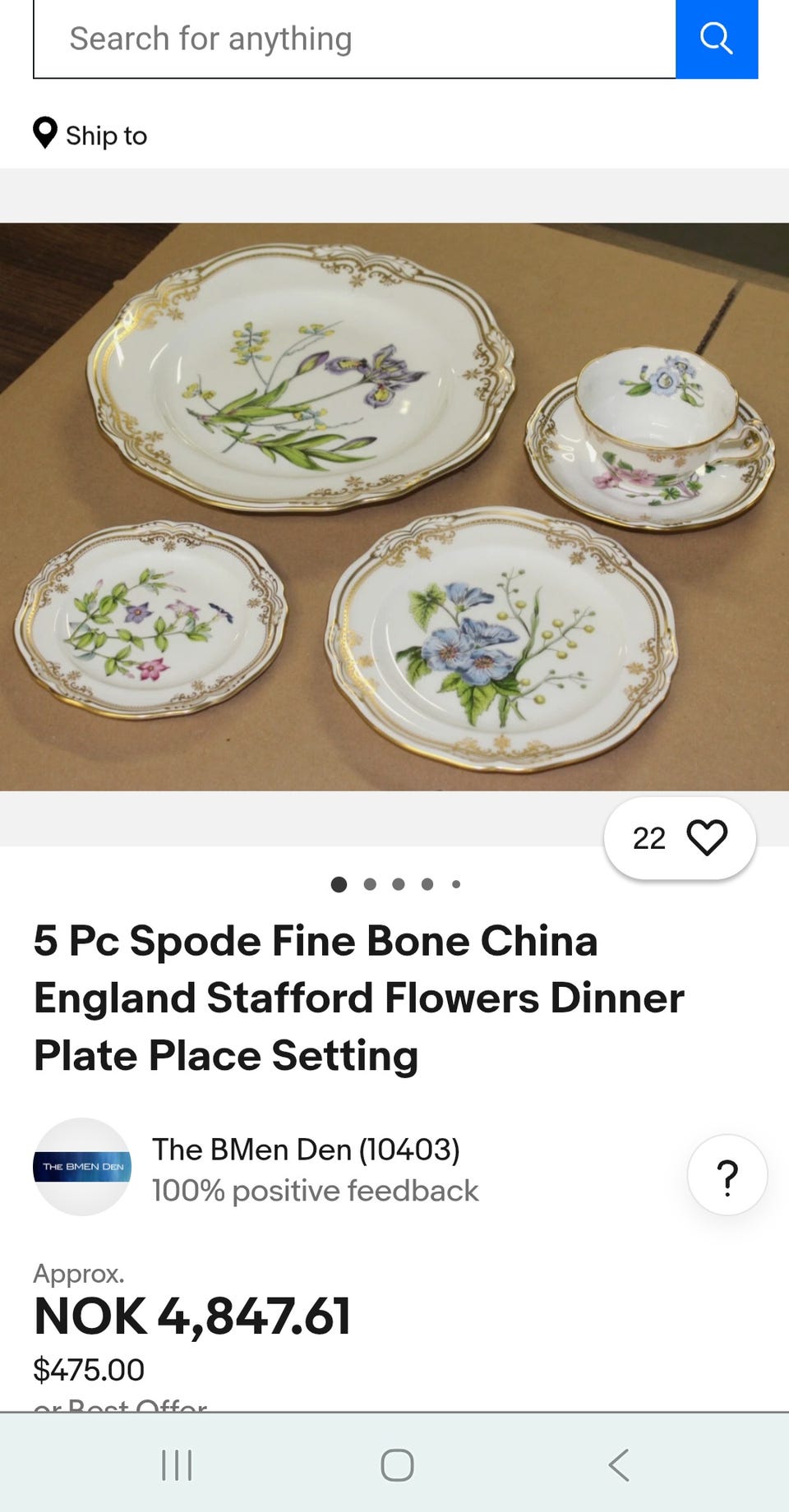Tap the small fifth carousel dot
Image resolution: width=789 pixels, height=1512 pixels.
pos(456,884)
